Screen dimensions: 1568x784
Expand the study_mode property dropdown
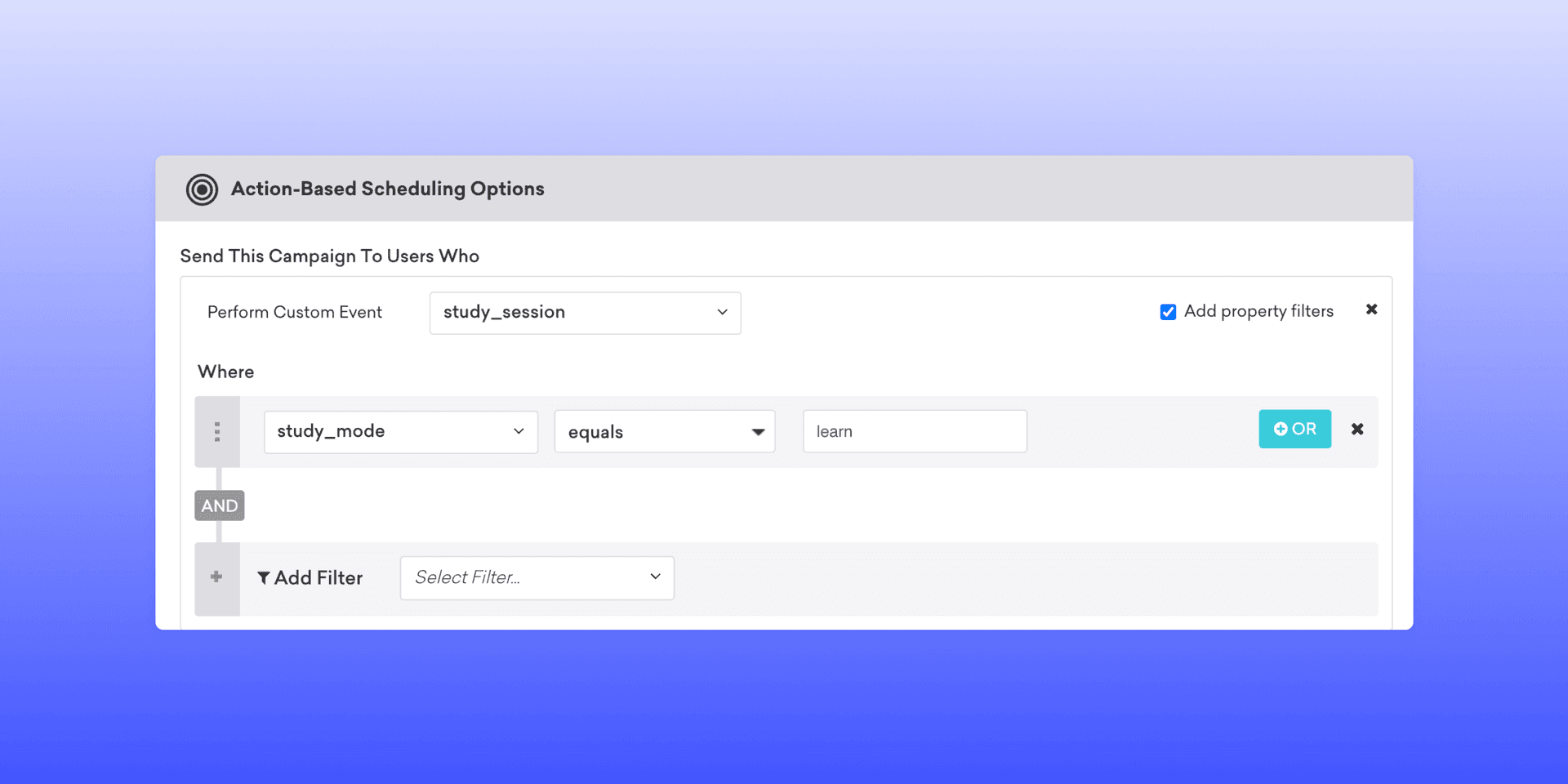pyautogui.click(x=400, y=432)
